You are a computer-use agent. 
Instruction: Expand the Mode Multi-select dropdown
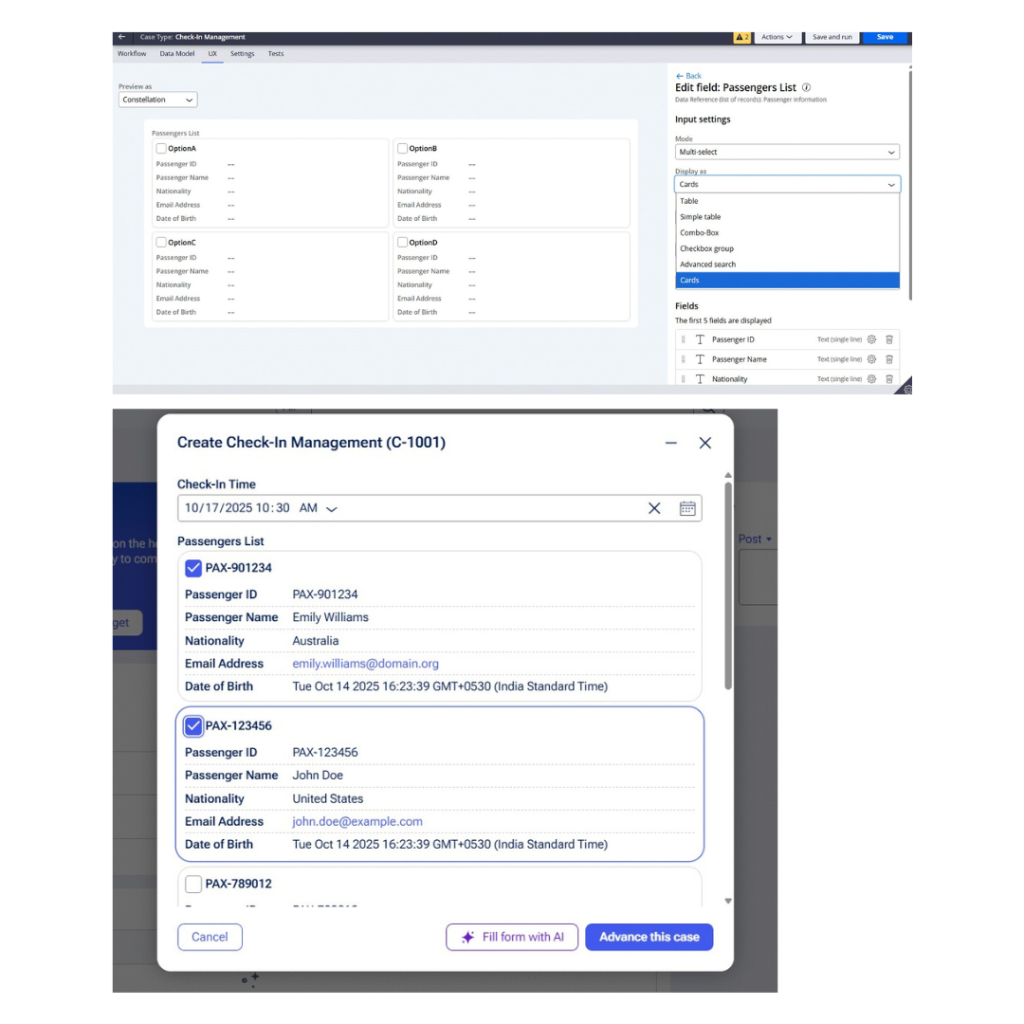787,152
